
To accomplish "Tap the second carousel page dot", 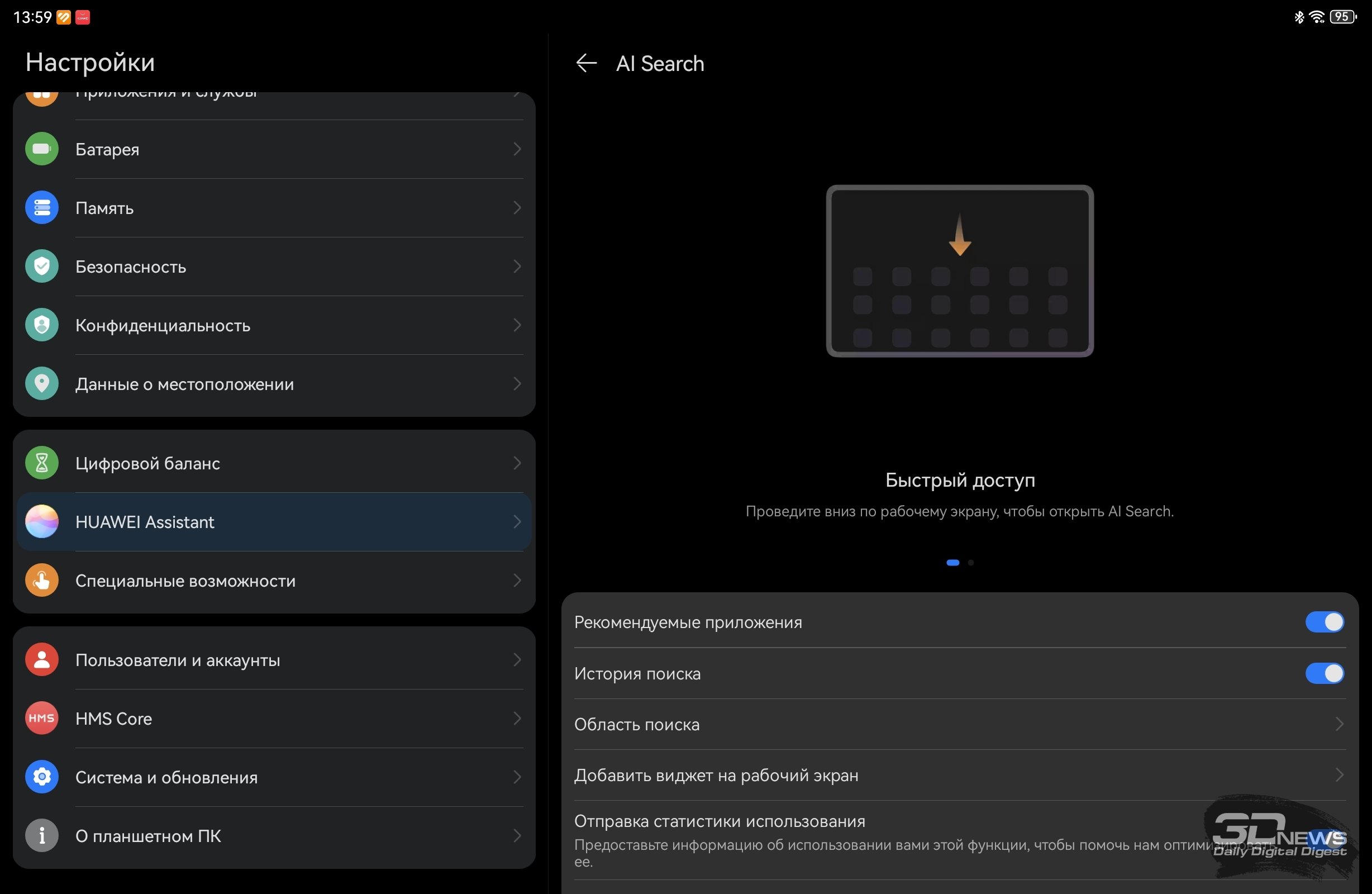I will pos(971,563).
